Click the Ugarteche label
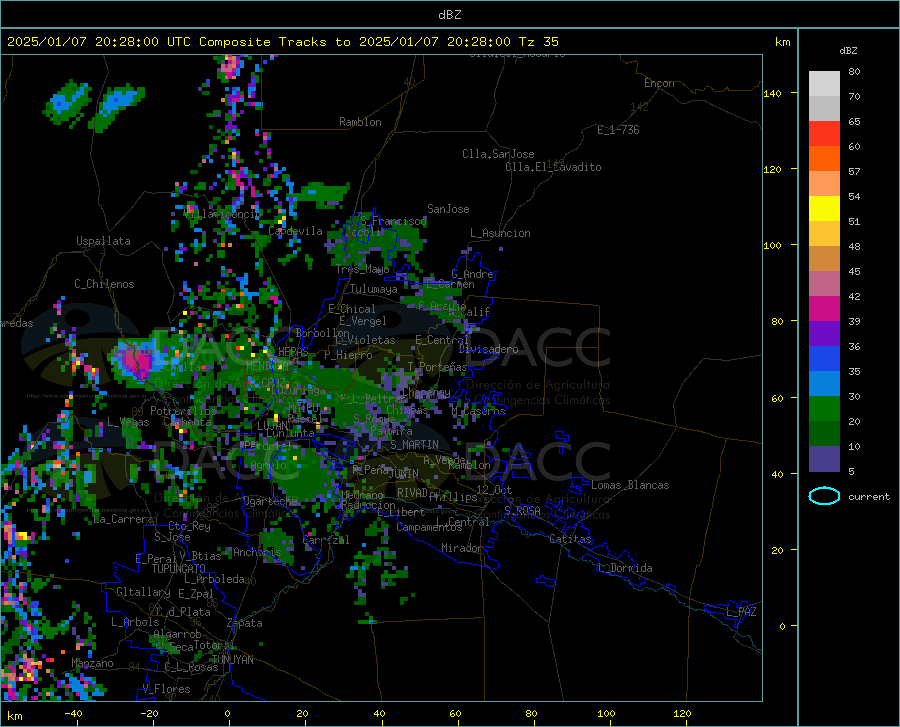Screen dimensions: 900x727 pos(270,501)
